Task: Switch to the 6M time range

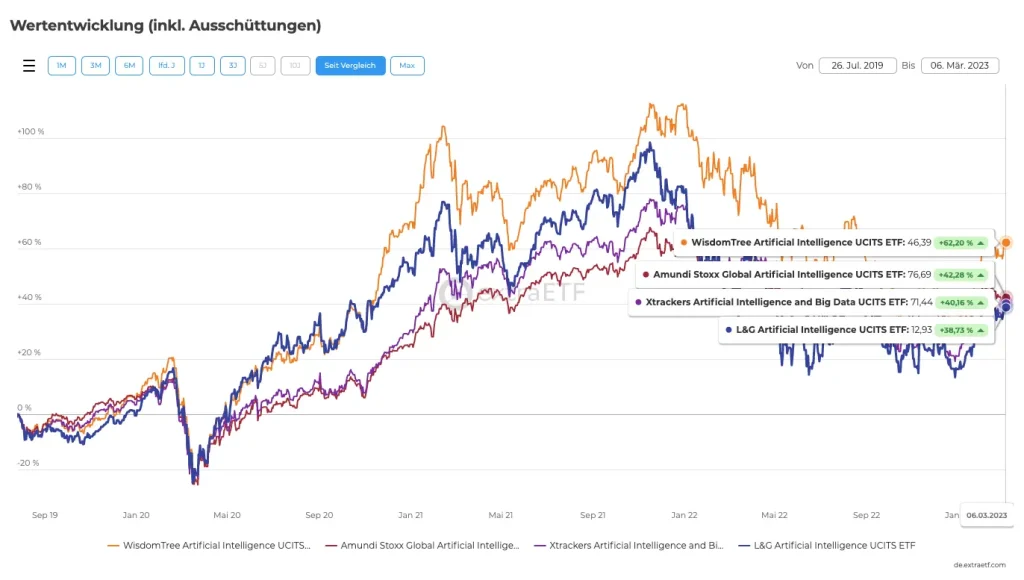Action: [x=129, y=66]
